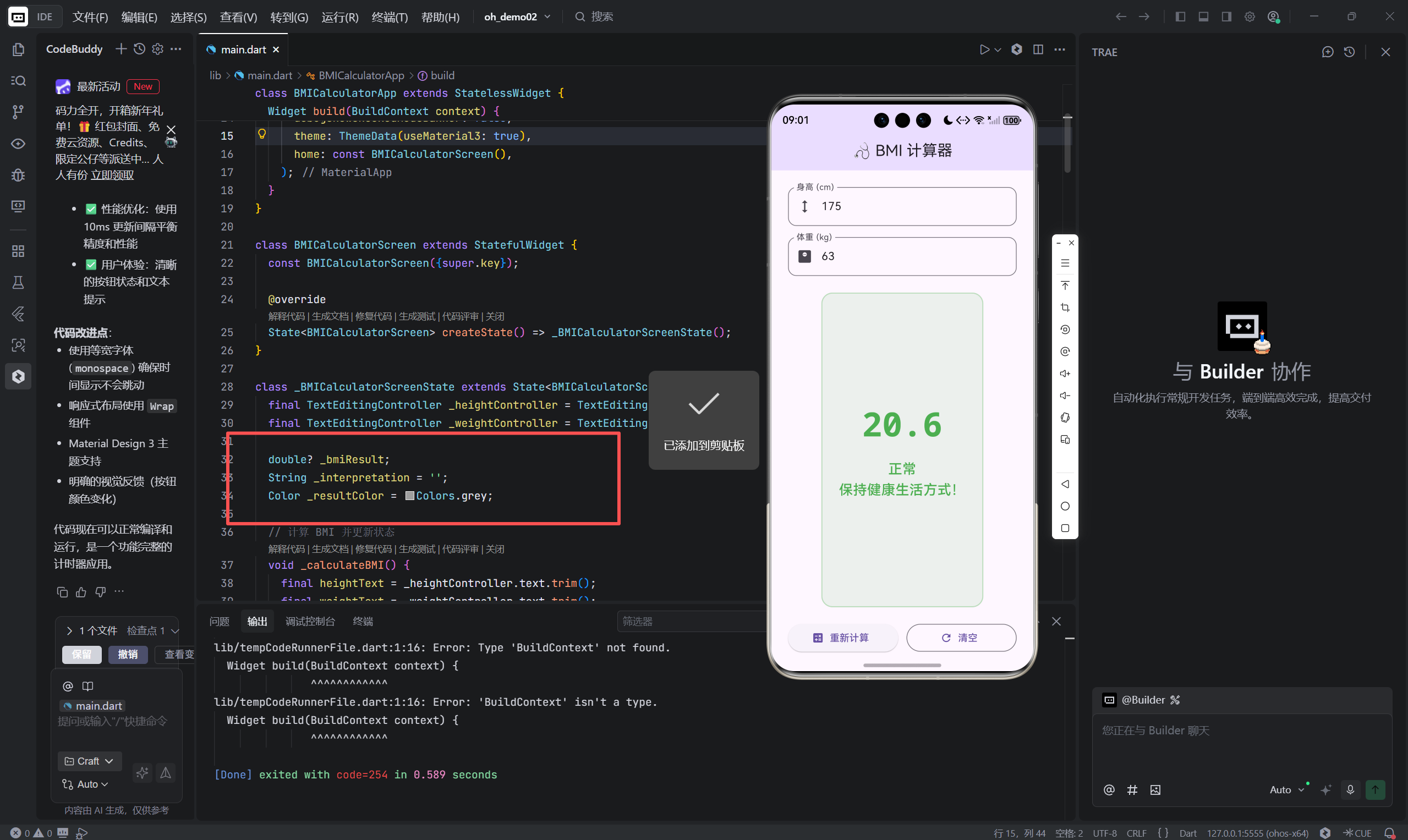Click the 重新计算 button in the app
The image size is (1408, 840).
(842, 638)
